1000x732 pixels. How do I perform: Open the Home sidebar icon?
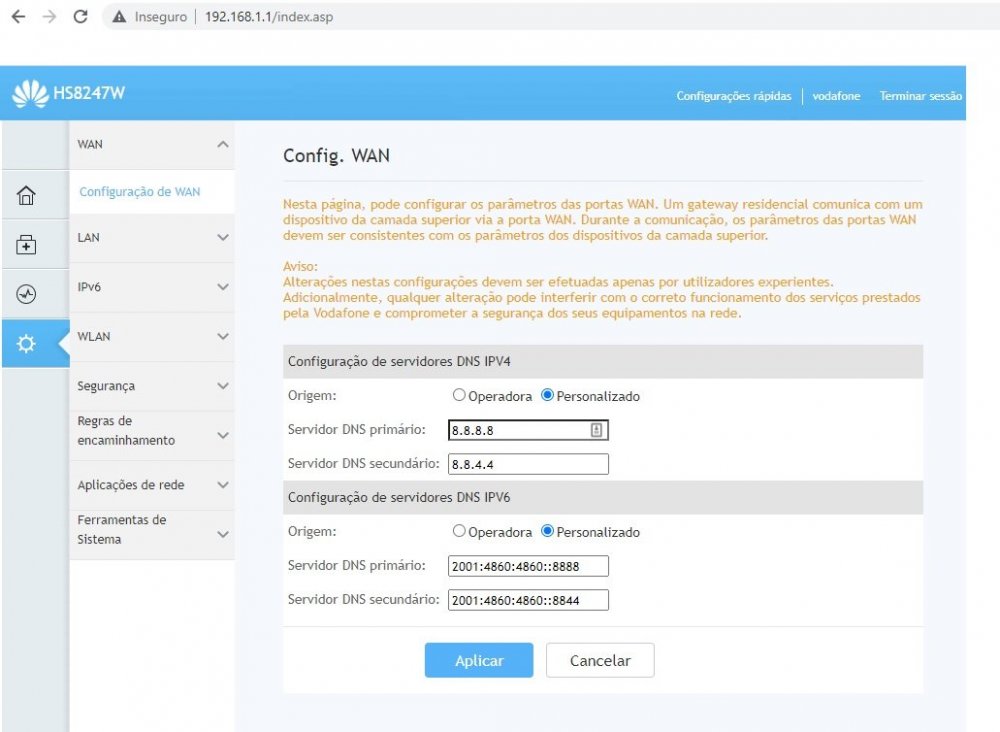pos(26,195)
